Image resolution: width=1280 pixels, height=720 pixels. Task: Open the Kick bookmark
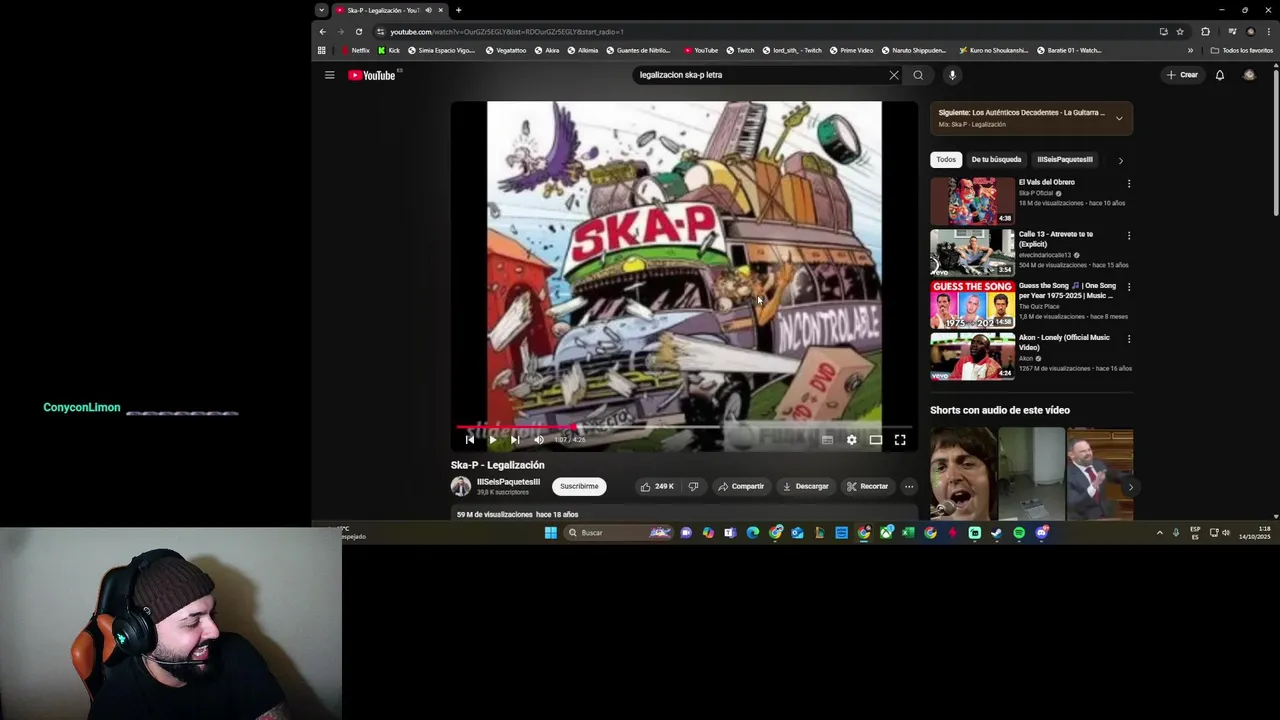tap(389, 50)
